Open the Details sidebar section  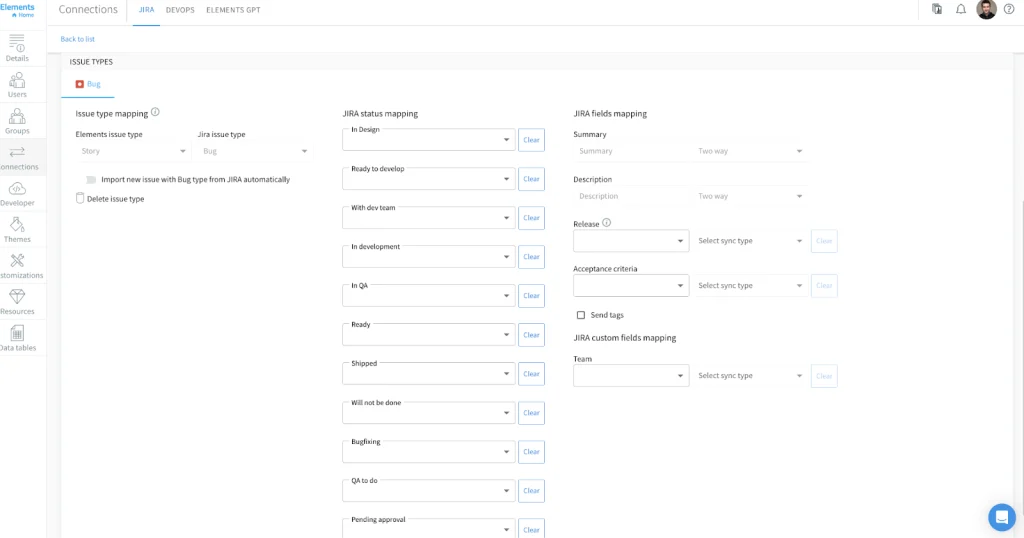[18, 48]
